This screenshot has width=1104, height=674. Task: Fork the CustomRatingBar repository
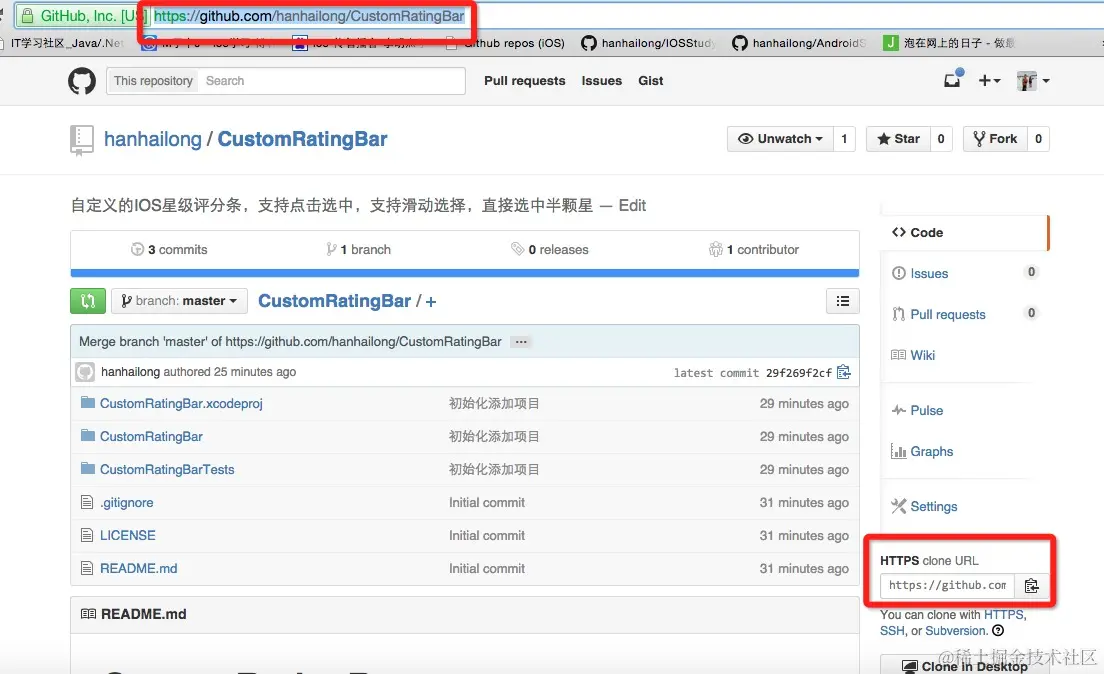996,139
